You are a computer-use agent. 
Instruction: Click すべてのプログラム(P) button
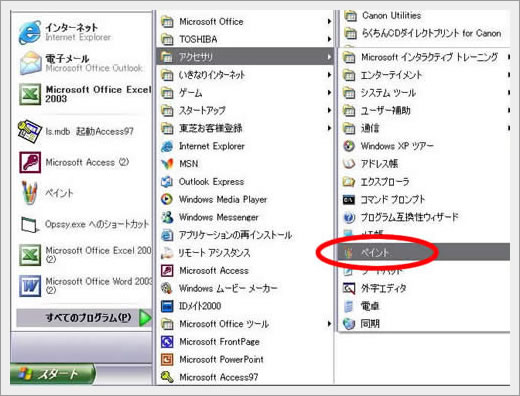click(x=84, y=318)
